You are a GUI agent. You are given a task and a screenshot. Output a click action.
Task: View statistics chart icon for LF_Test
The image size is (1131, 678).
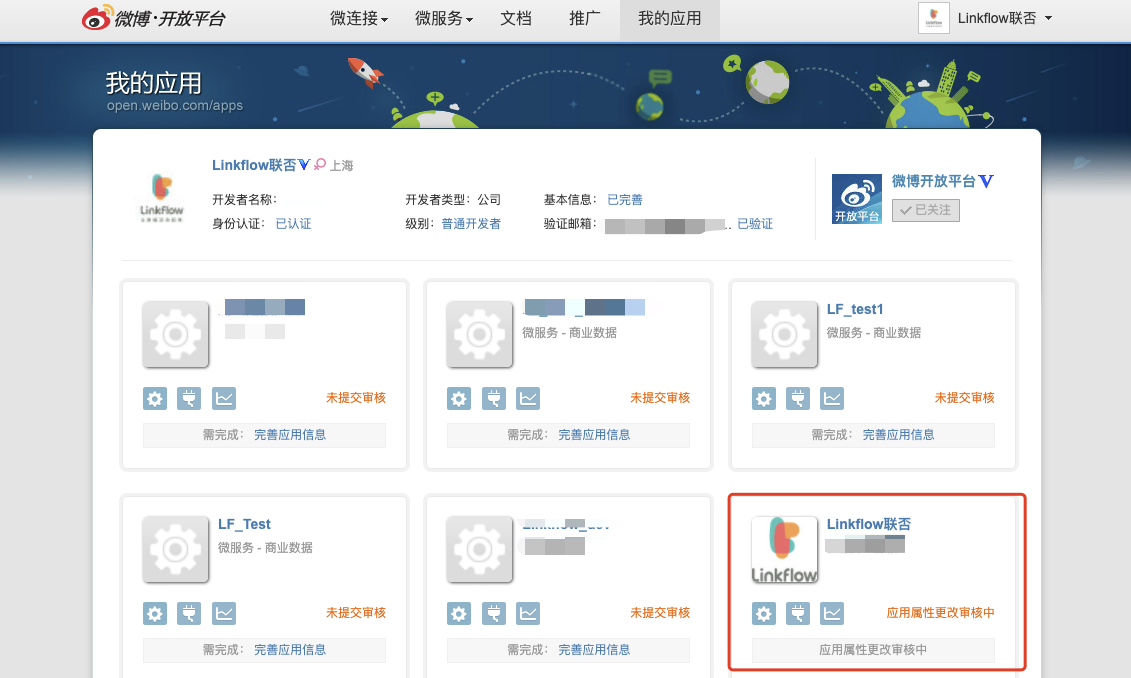(224, 613)
